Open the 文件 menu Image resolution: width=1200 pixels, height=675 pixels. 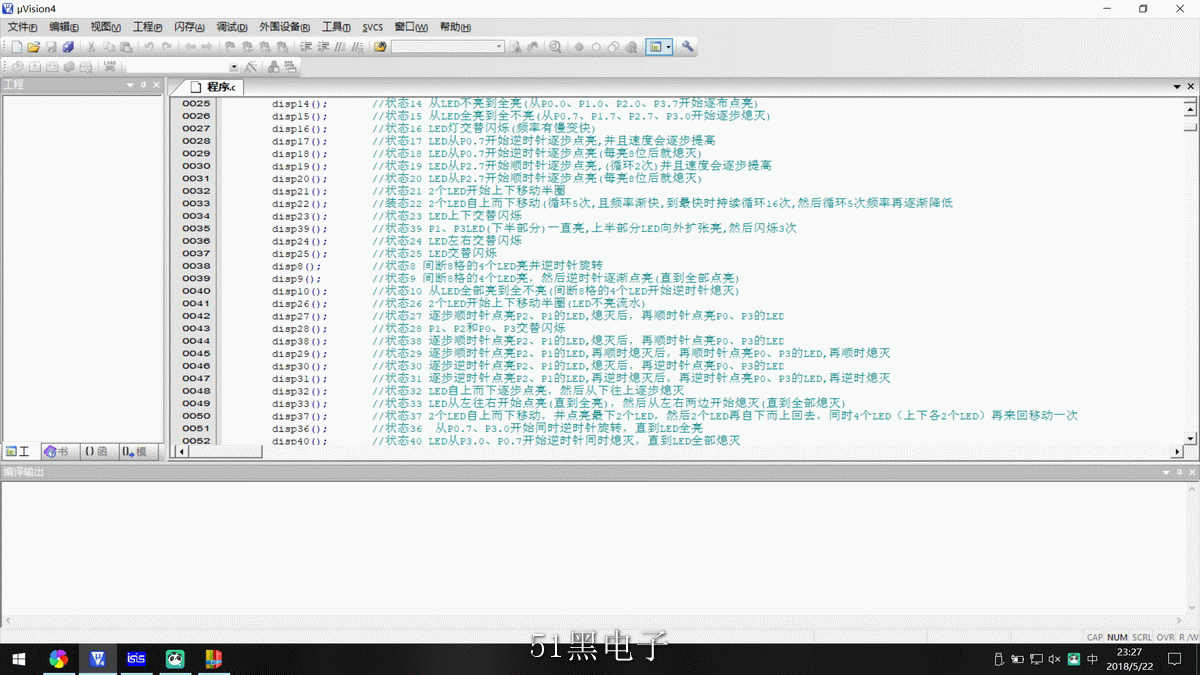pos(22,28)
